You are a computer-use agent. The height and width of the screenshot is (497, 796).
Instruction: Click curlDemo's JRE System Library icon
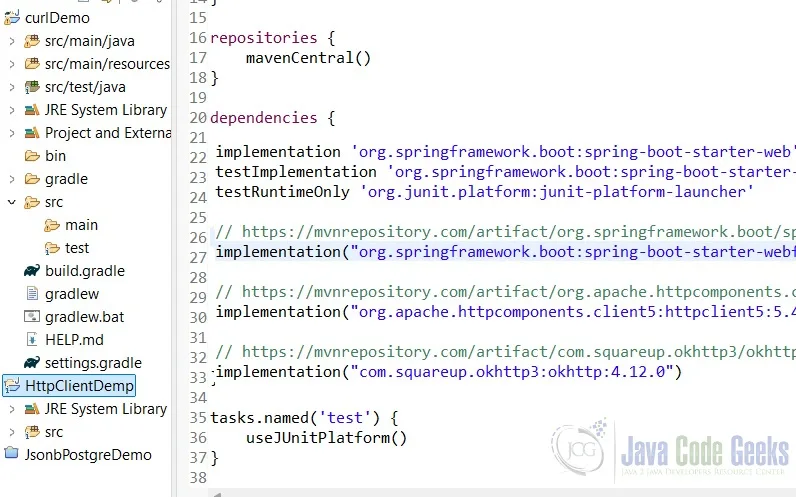tap(32, 110)
